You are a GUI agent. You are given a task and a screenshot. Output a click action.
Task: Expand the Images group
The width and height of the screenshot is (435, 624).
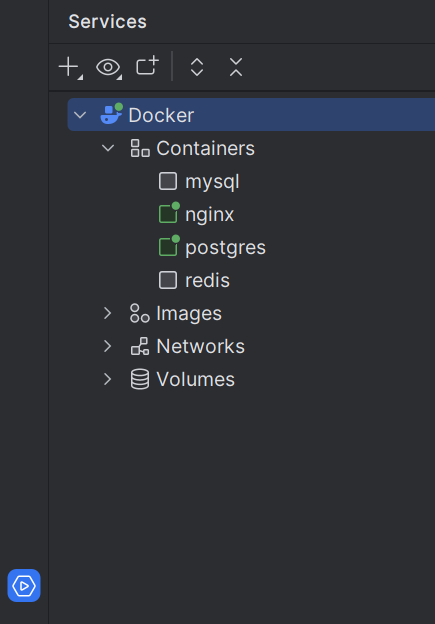point(107,313)
